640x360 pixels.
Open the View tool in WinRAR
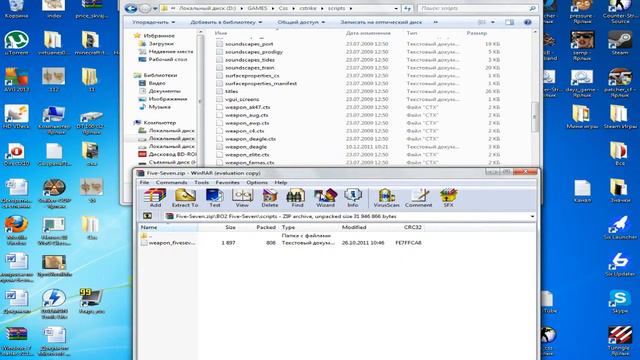point(242,198)
